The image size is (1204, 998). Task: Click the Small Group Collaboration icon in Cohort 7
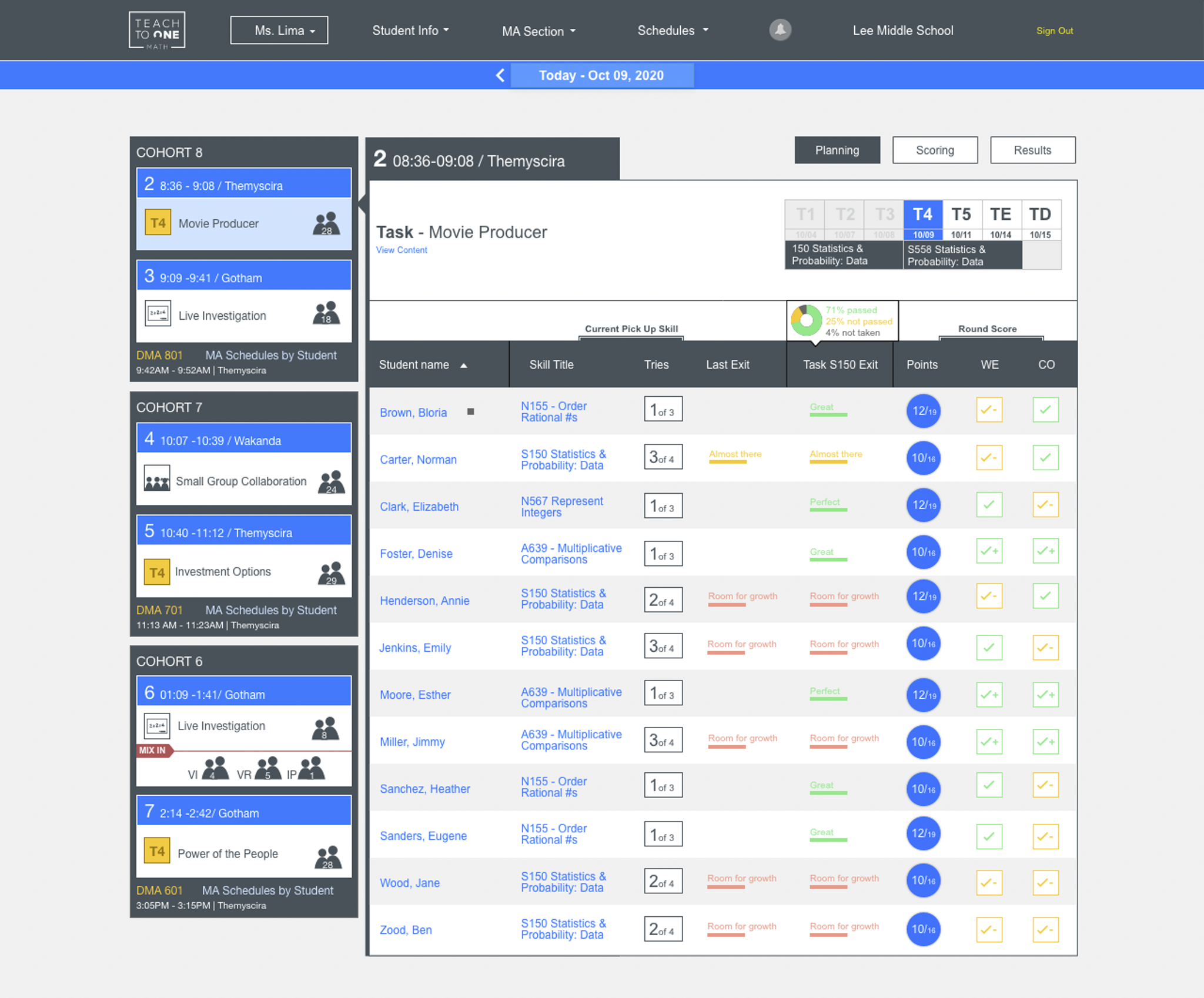157,481
